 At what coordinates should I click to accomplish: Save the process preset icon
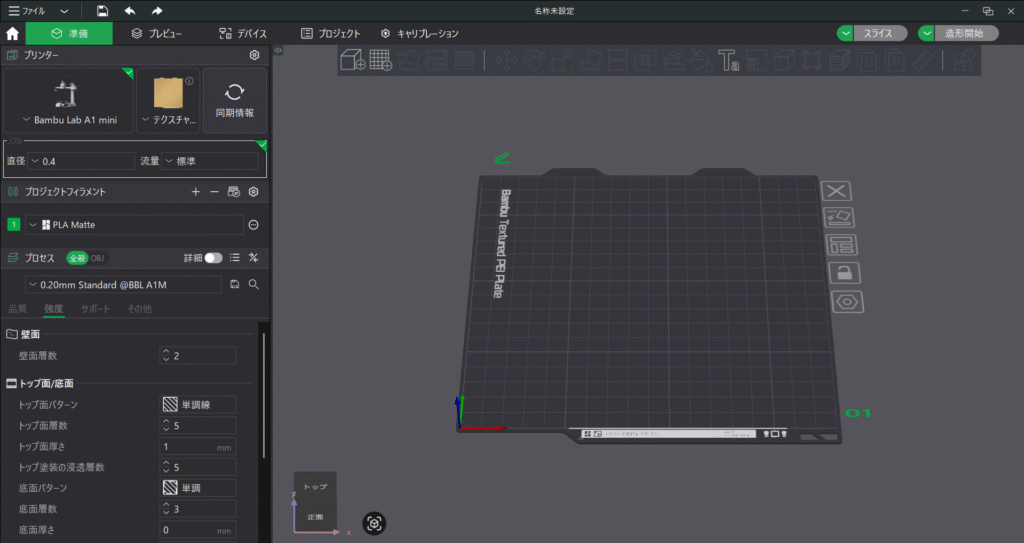[x=234, y=284]
